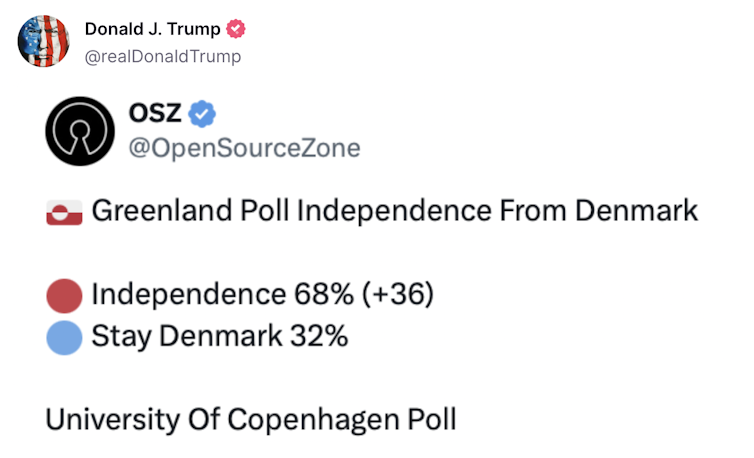Click the OSZ circular logo avatar
This screenshot has height=458, width=754.
pos(81,131)
